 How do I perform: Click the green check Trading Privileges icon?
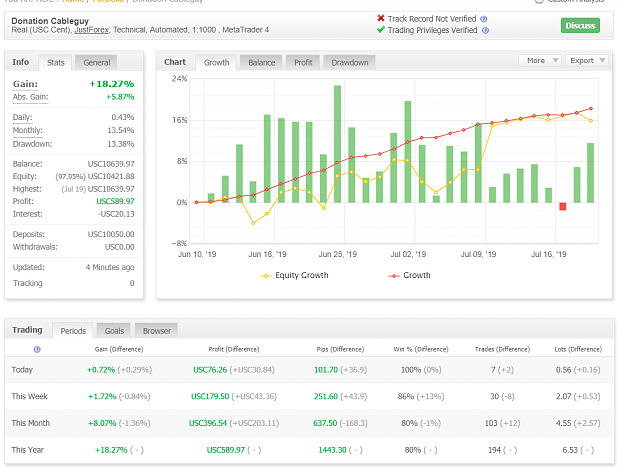[381, 30]
